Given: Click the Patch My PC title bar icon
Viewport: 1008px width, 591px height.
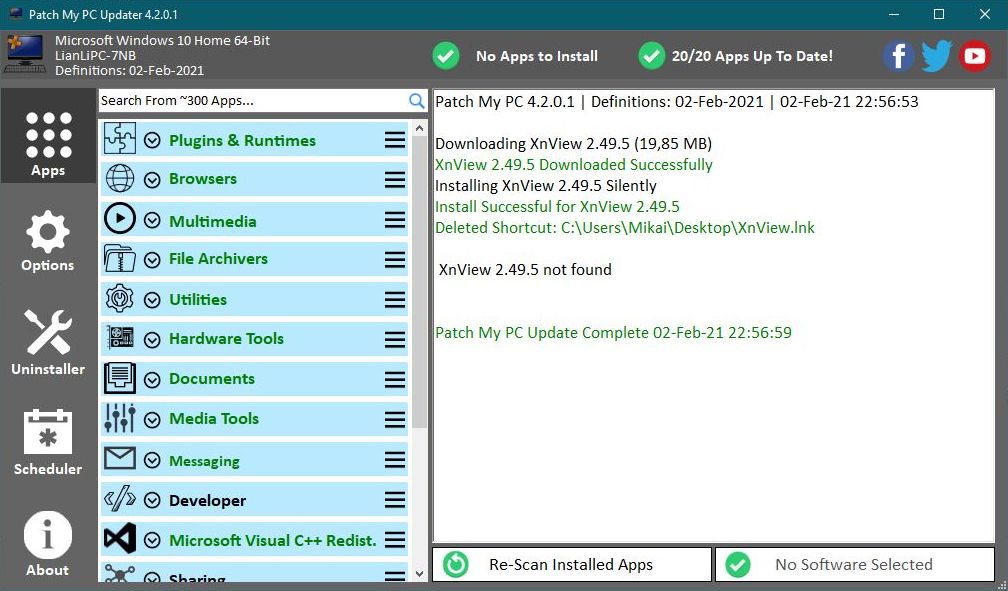Looking at the screenshot, I should pyautogui.click(x=15, y=14).
